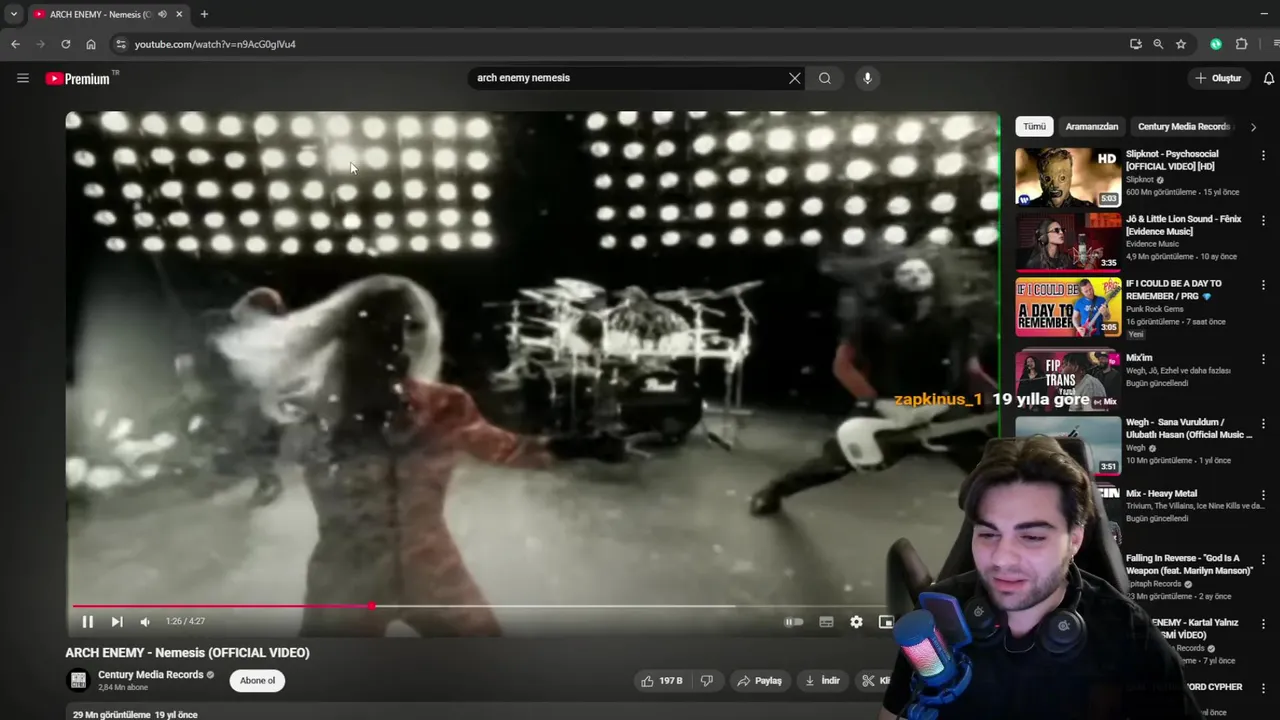The width and height of the screenshot is (1280, 720).
Task: Download the video with İndir
Action: tap(823, 681)
